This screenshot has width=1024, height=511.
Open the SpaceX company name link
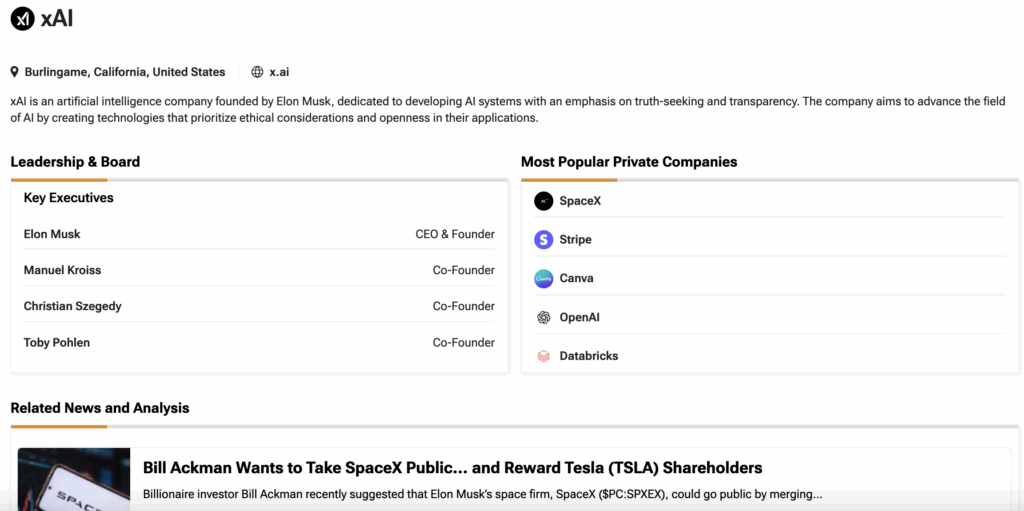click(580, 201)
